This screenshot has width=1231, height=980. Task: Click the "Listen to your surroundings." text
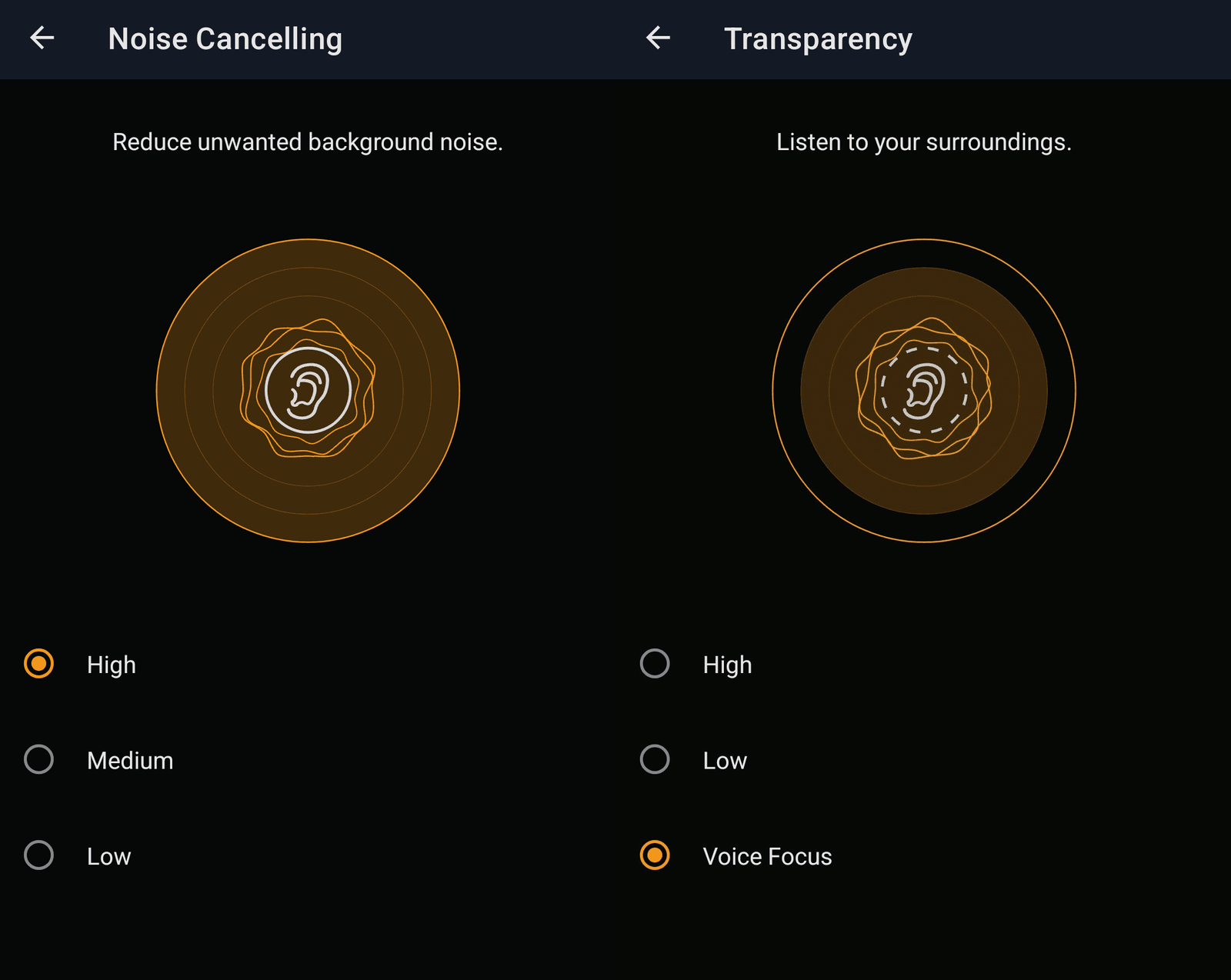(x=923, y=142)
